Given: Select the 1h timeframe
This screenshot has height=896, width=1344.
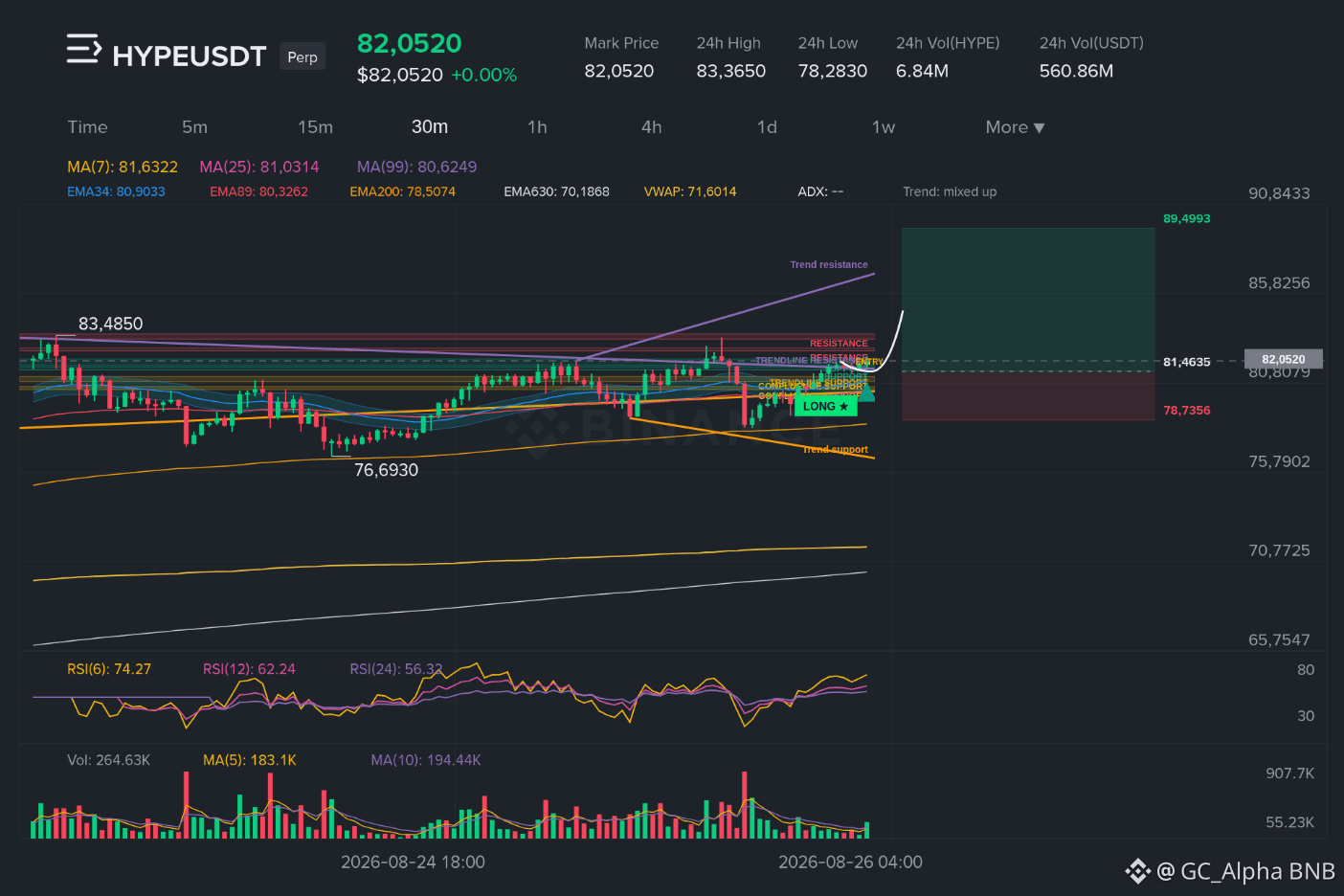Looking at the screenshot, I should pyautogui.click(x=537, y=127).
